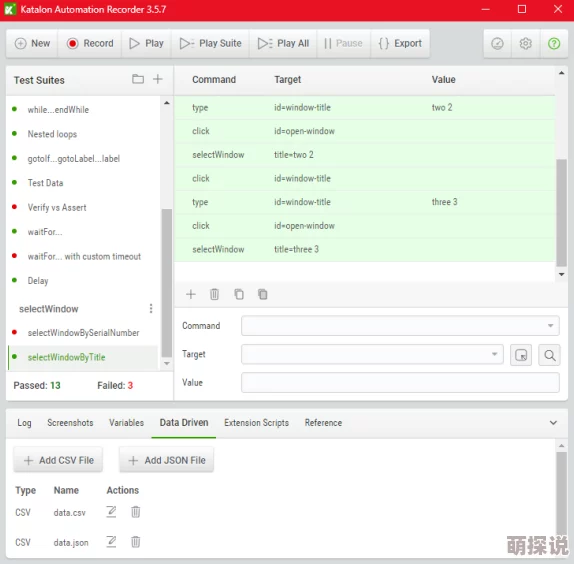Open the Extension Scripts tab

[x=256, y=423]
